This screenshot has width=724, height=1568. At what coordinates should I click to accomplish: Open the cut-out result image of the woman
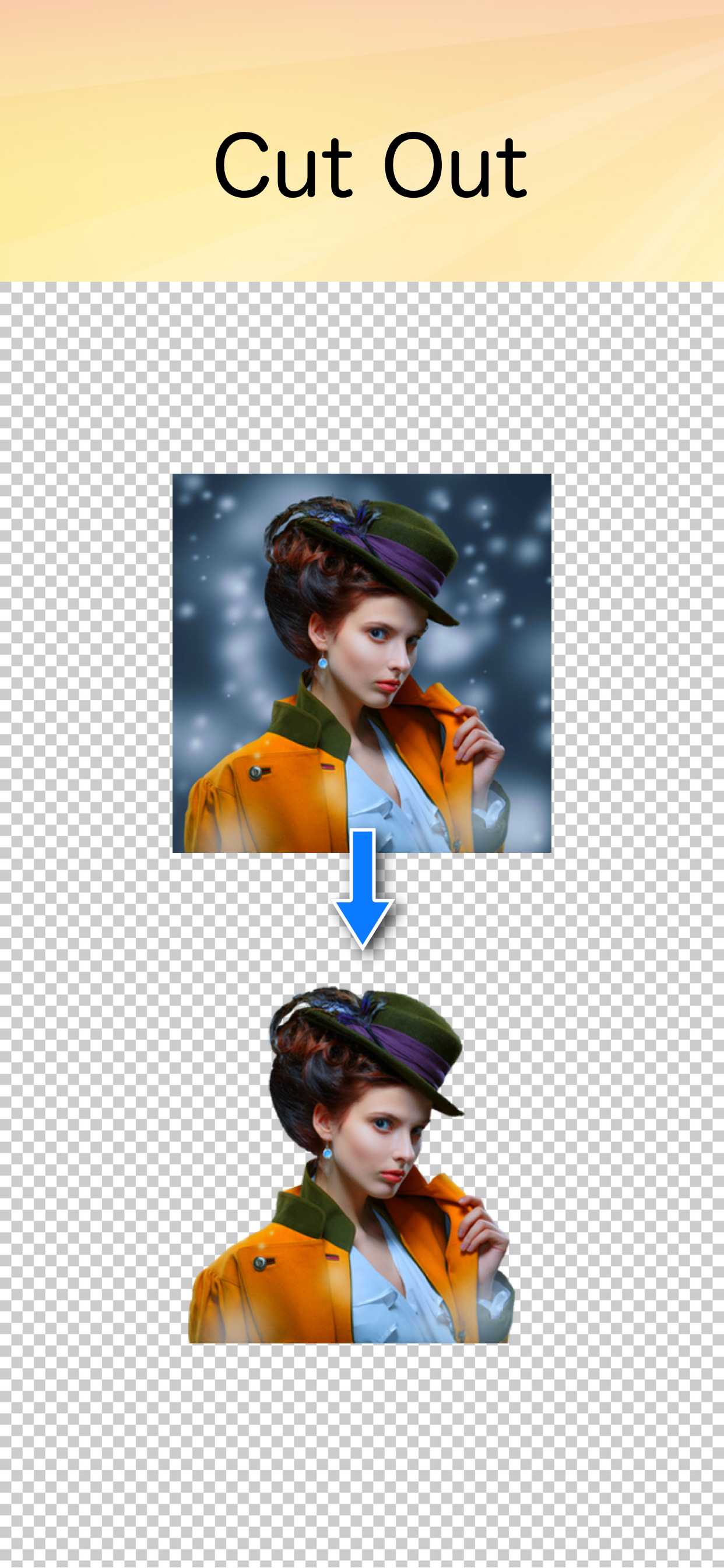point(352,1165)
